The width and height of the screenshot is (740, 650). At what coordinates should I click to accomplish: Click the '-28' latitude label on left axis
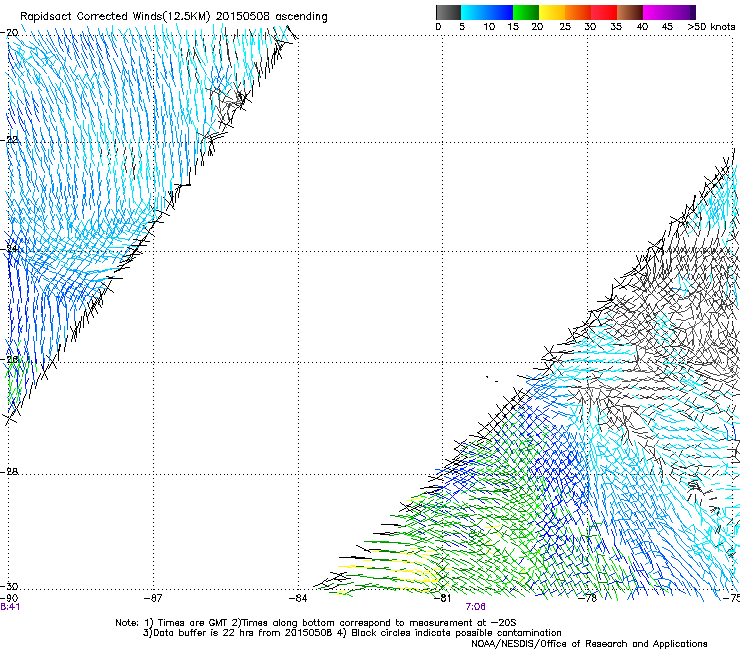pyautogui.click(x=9, y=471)
